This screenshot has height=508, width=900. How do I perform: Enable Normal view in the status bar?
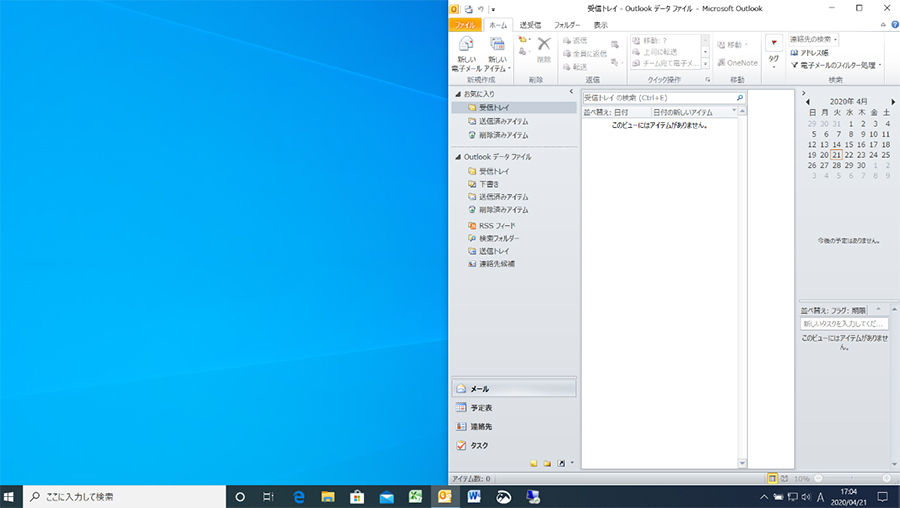coord(773,478)
